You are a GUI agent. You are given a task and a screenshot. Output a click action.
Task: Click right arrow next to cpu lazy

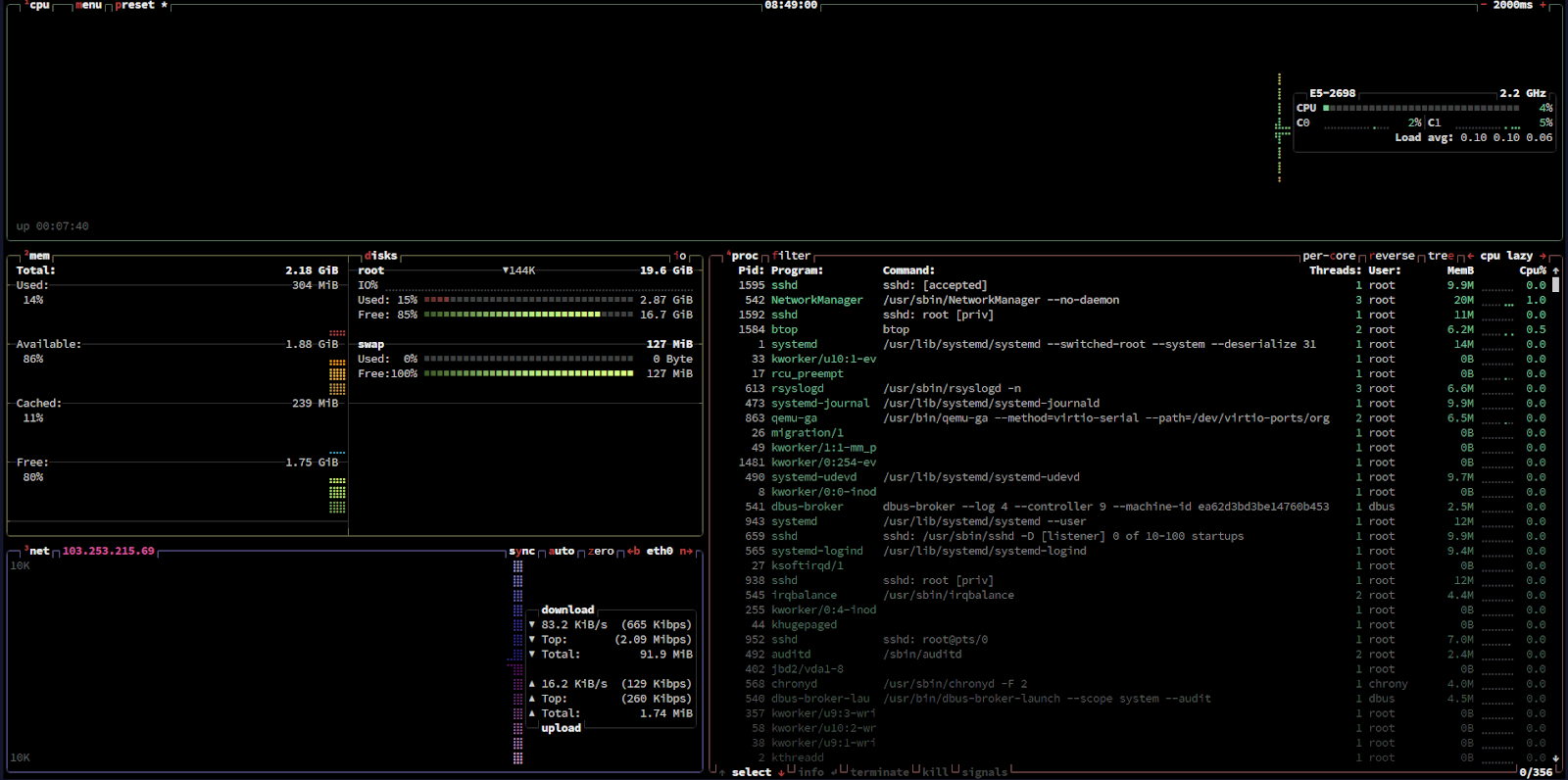point(1543,256)
